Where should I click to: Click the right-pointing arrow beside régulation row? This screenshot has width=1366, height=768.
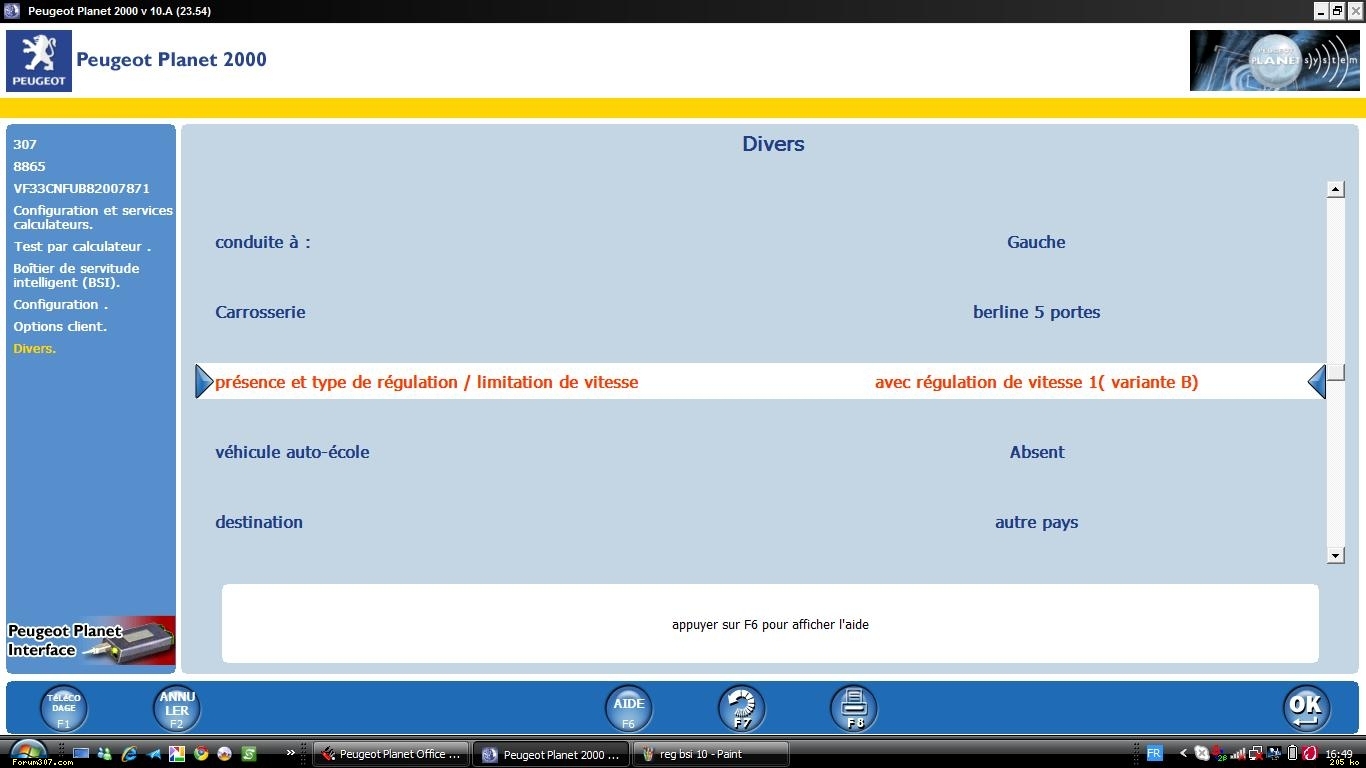pyautogui.click(x=204, y=381)
